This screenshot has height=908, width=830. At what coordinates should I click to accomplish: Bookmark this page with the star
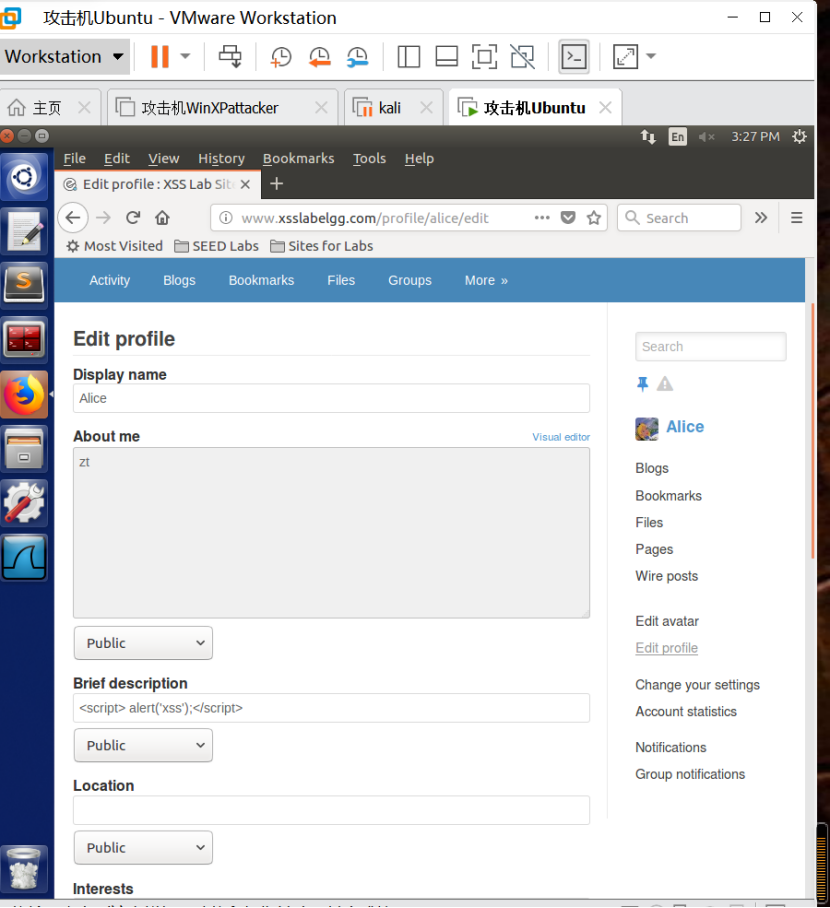click(x=594, y=218)
